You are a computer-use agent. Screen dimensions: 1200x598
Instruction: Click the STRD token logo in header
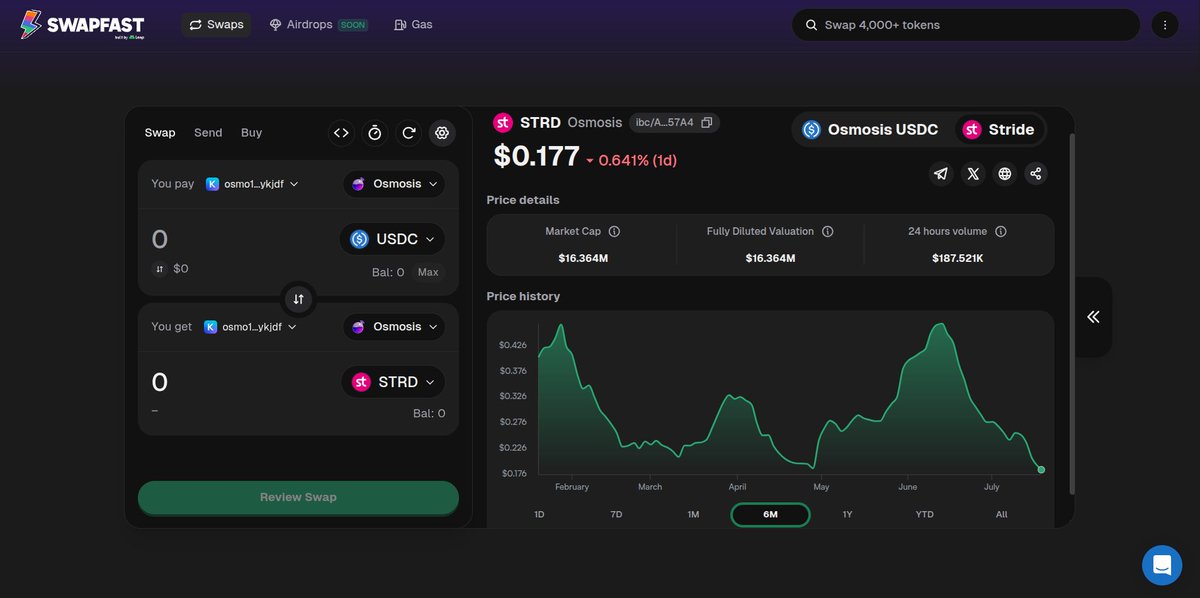coord(503,123)
